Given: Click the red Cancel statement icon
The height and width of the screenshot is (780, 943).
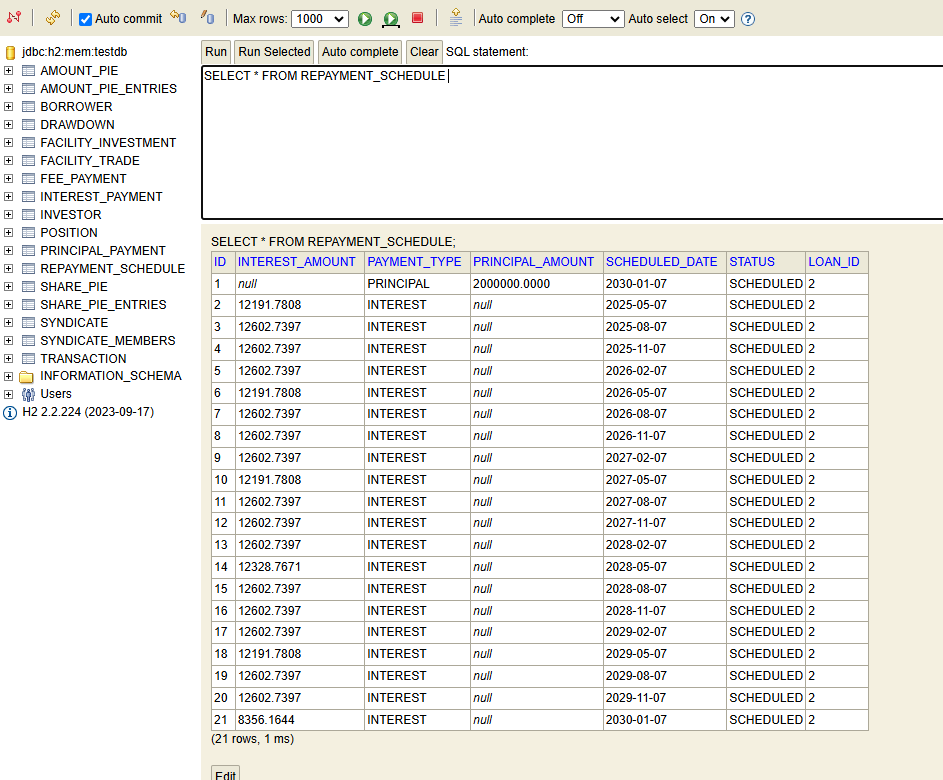Looking at the screenshot, I should click(x=418, y=18).
